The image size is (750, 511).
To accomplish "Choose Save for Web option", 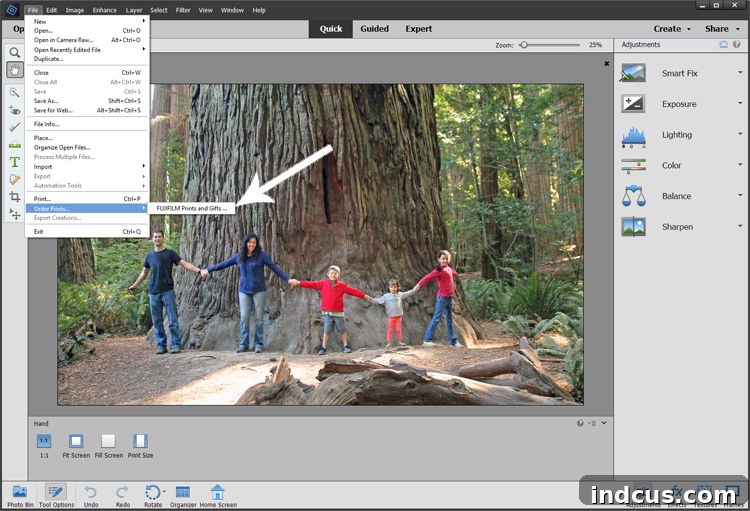I will 87,110.
